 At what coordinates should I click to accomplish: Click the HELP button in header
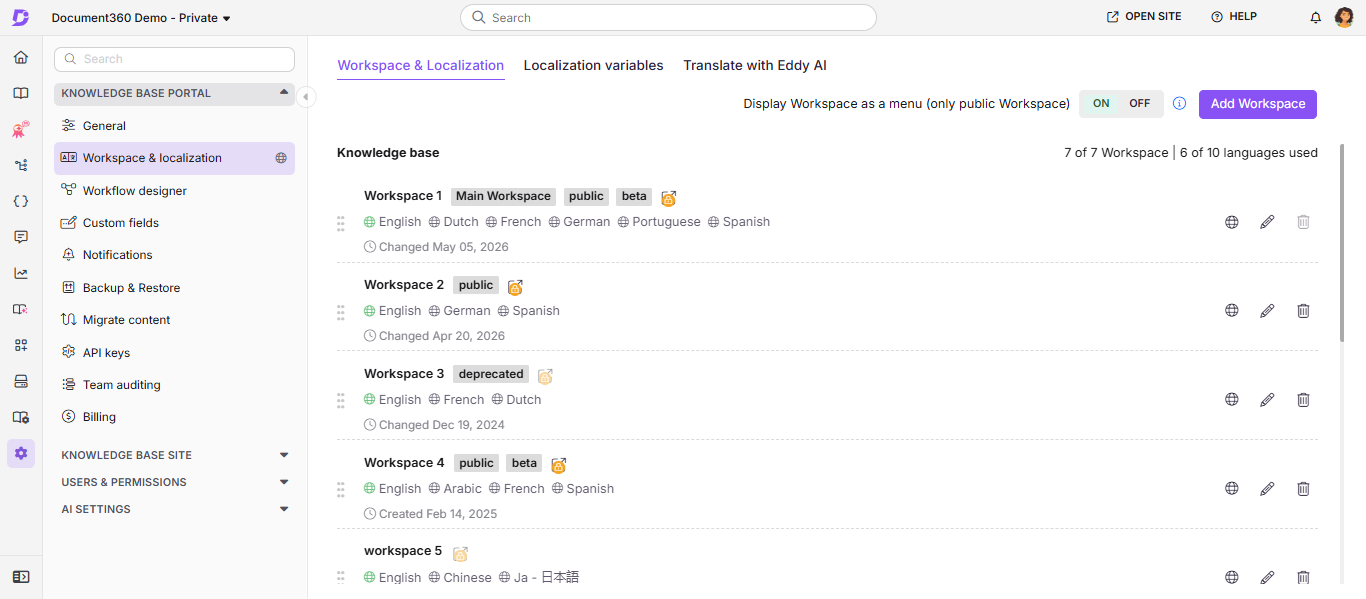click(x=1234, y=17)
